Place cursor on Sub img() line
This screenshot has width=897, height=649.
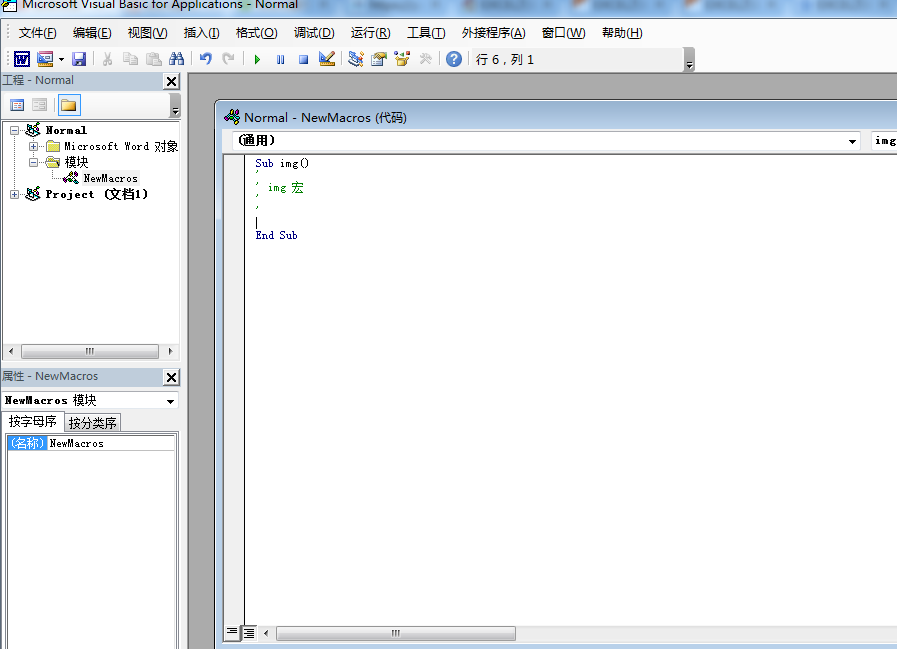(282, 164)
